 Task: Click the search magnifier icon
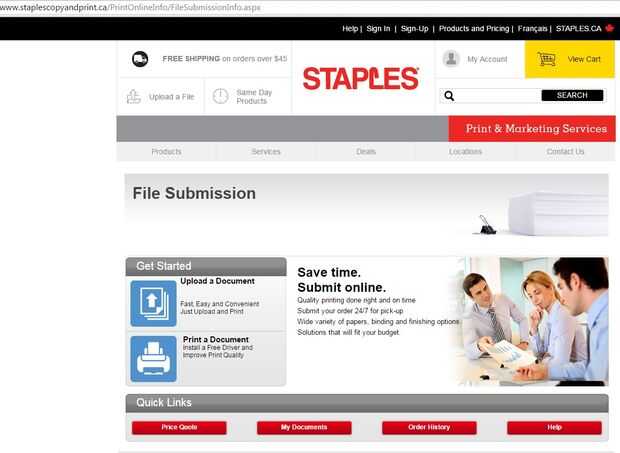coord(449,96)
